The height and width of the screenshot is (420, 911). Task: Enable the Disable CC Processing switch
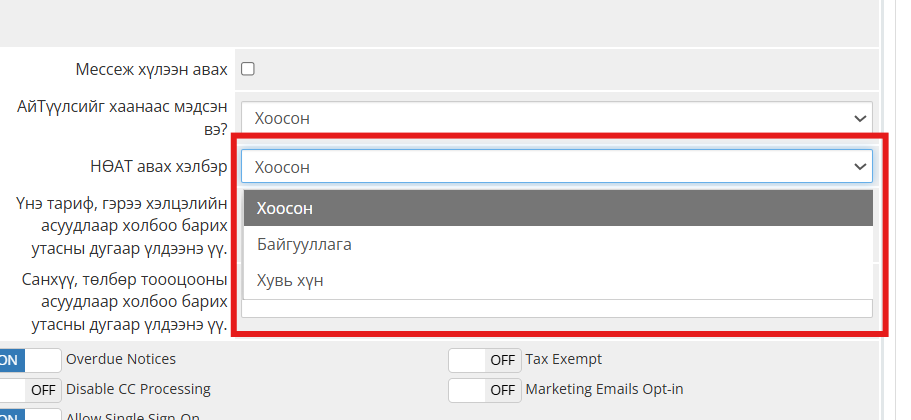[30, 389]
